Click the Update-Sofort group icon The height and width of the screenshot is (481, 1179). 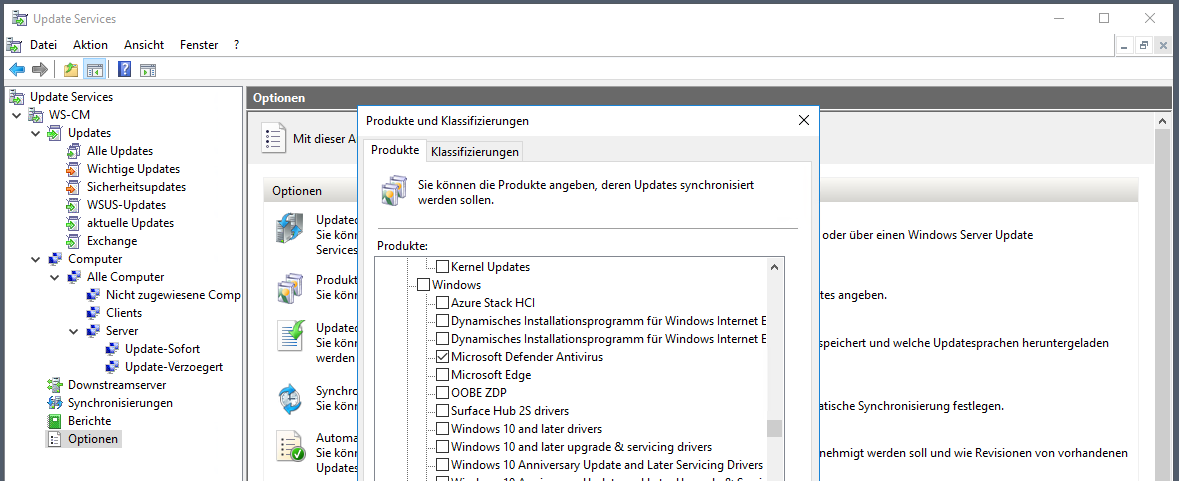pos(112,349)
